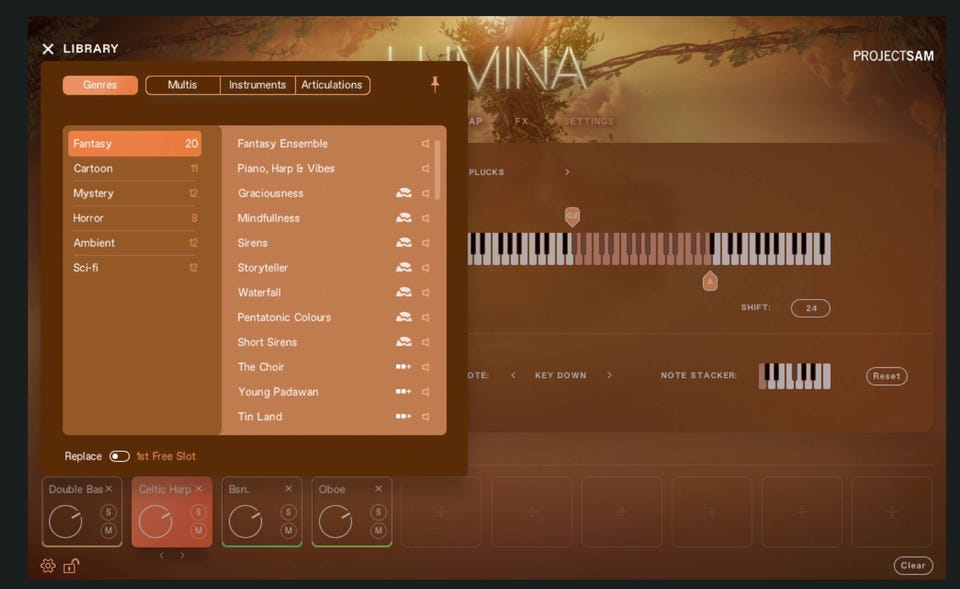
Task: Preview Short Sirens with its speaker icon
Action: pos(425,342)
